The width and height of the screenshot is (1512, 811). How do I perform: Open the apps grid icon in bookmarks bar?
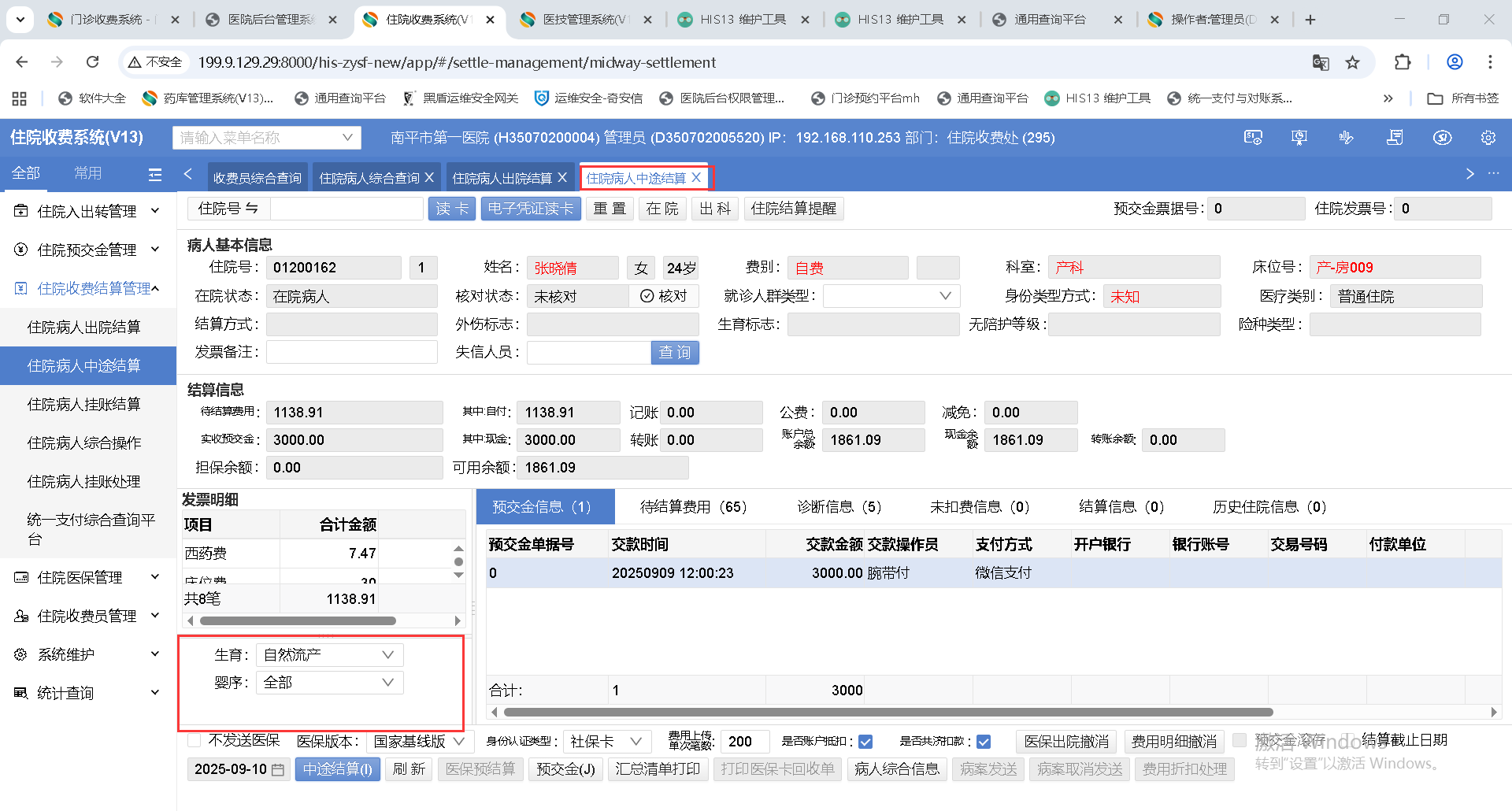click(x=20, y=98)
